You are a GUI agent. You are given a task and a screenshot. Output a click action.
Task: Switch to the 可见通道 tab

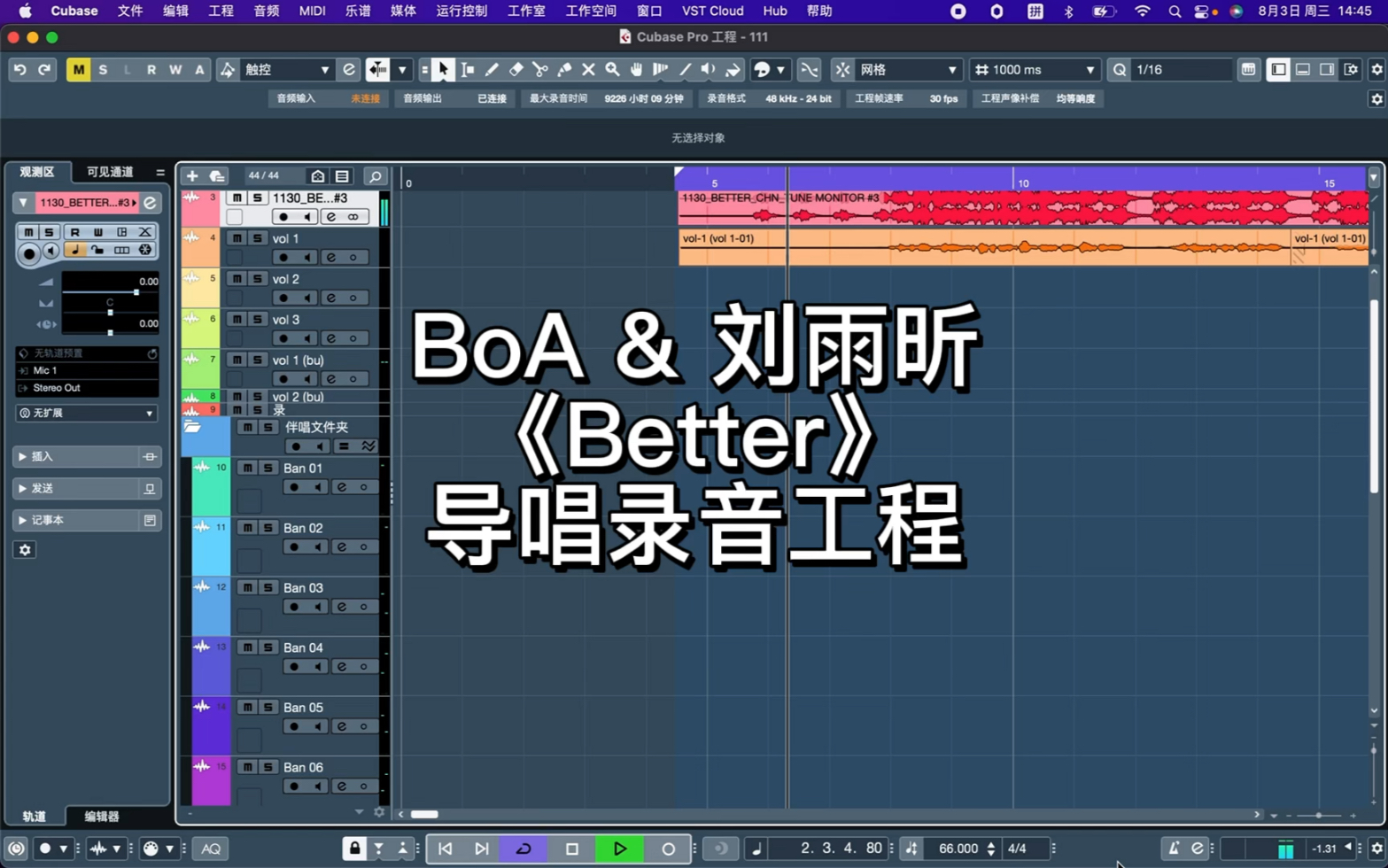pyautogui.click(x=110, y=172)
